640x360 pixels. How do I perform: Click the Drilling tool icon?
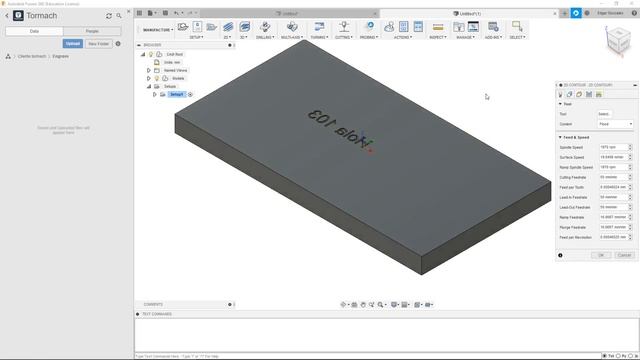[x=265, y=27]
